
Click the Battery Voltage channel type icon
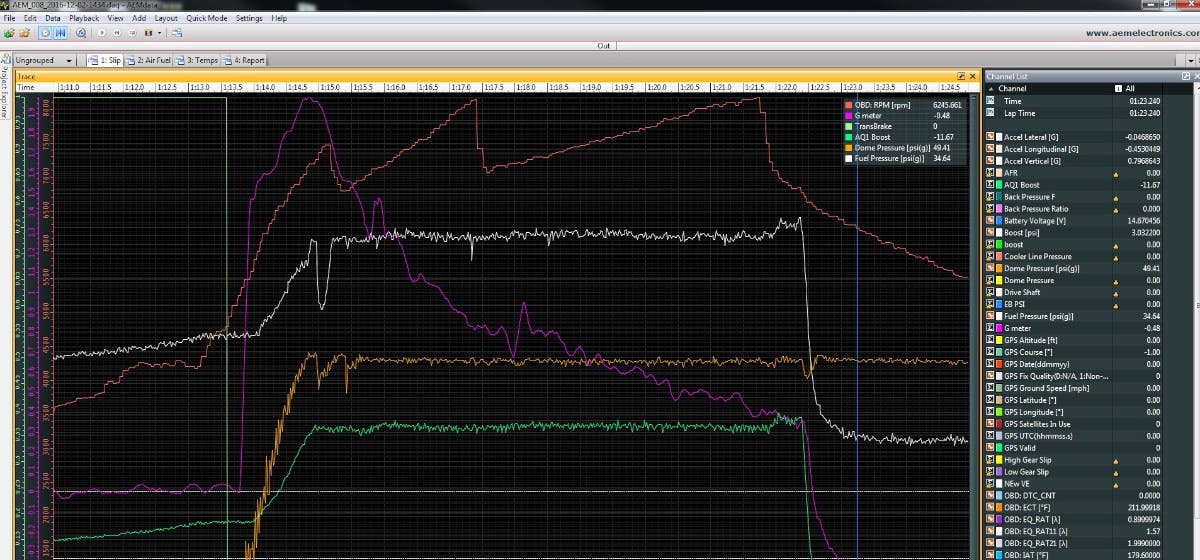point(990,221)
